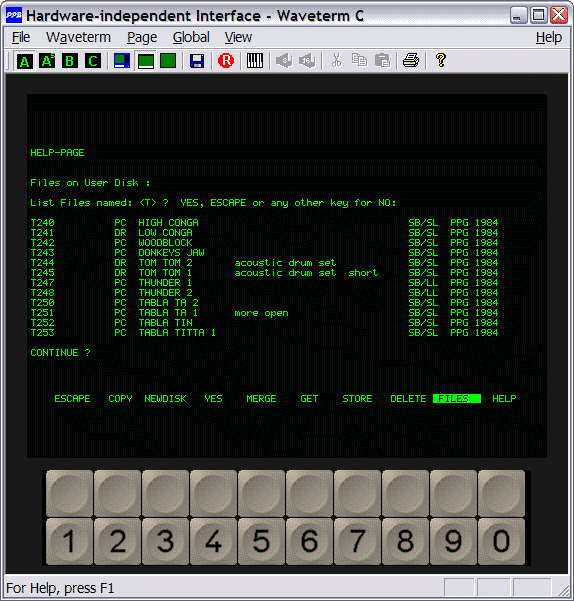This screenshot has width=574, height=601.
Task: Click the PPG application icon in title bar
Action: pos(14,15)
